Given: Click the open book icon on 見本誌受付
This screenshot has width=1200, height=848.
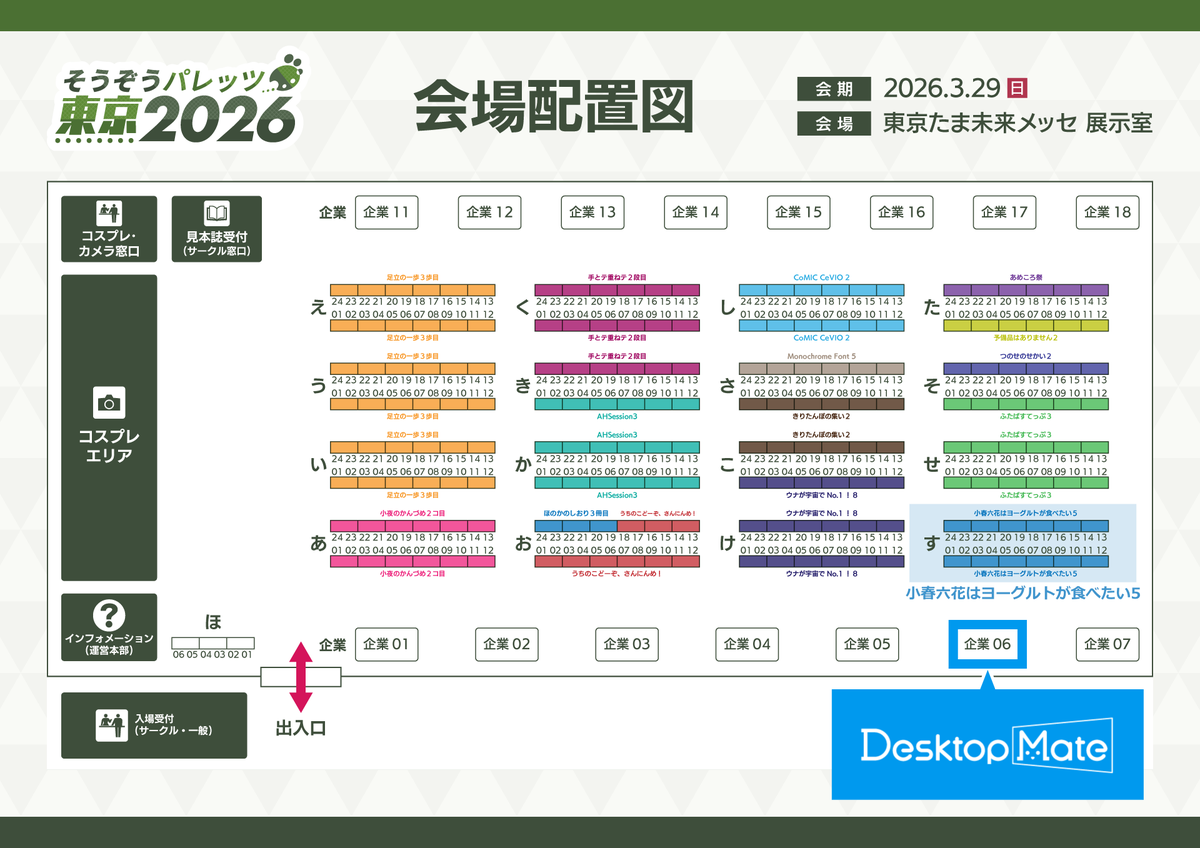Looking at the screenshot, I should [216, 210].
